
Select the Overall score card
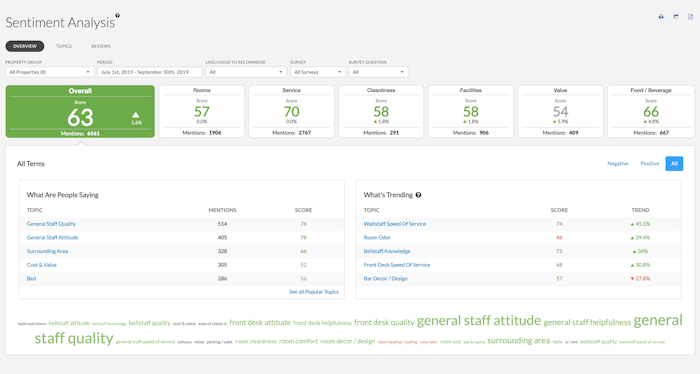point(80,112)
